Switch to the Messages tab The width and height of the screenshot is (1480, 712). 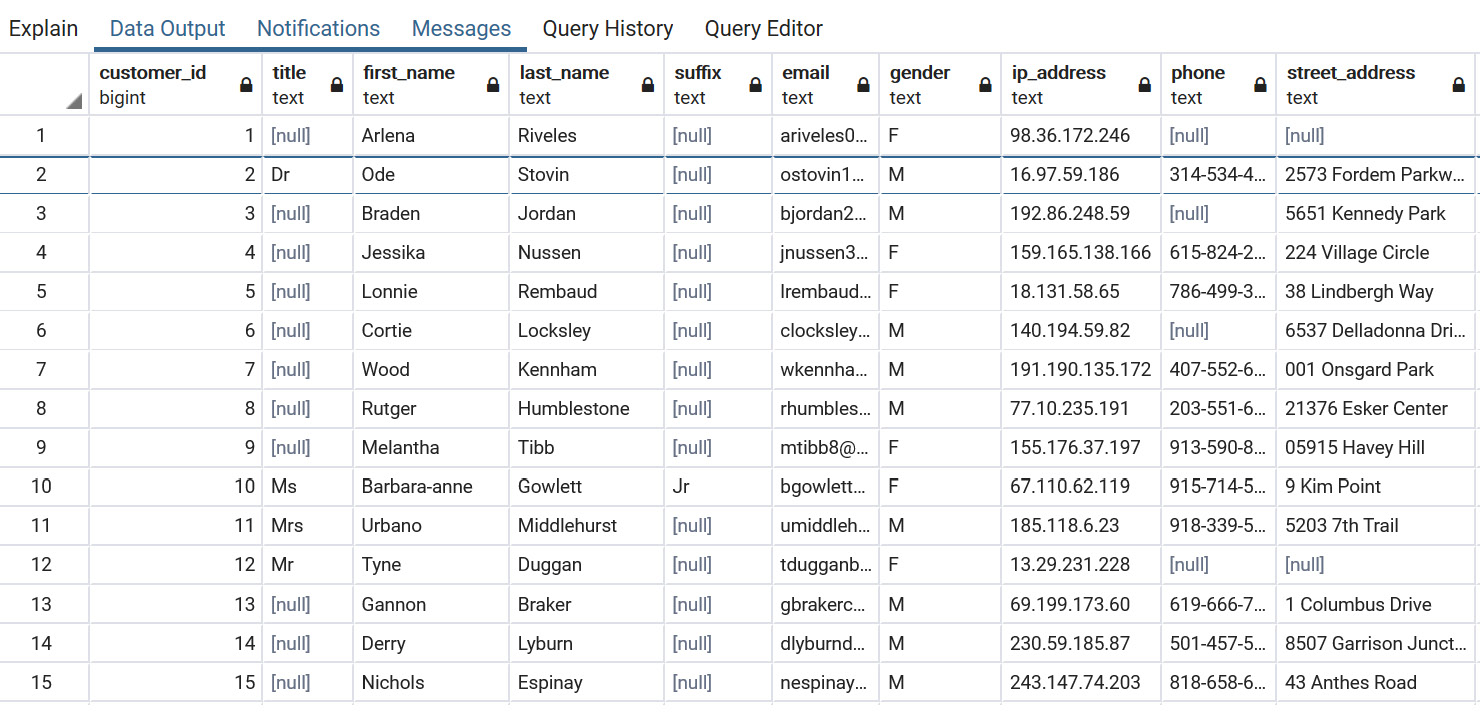tap(461, 28)
